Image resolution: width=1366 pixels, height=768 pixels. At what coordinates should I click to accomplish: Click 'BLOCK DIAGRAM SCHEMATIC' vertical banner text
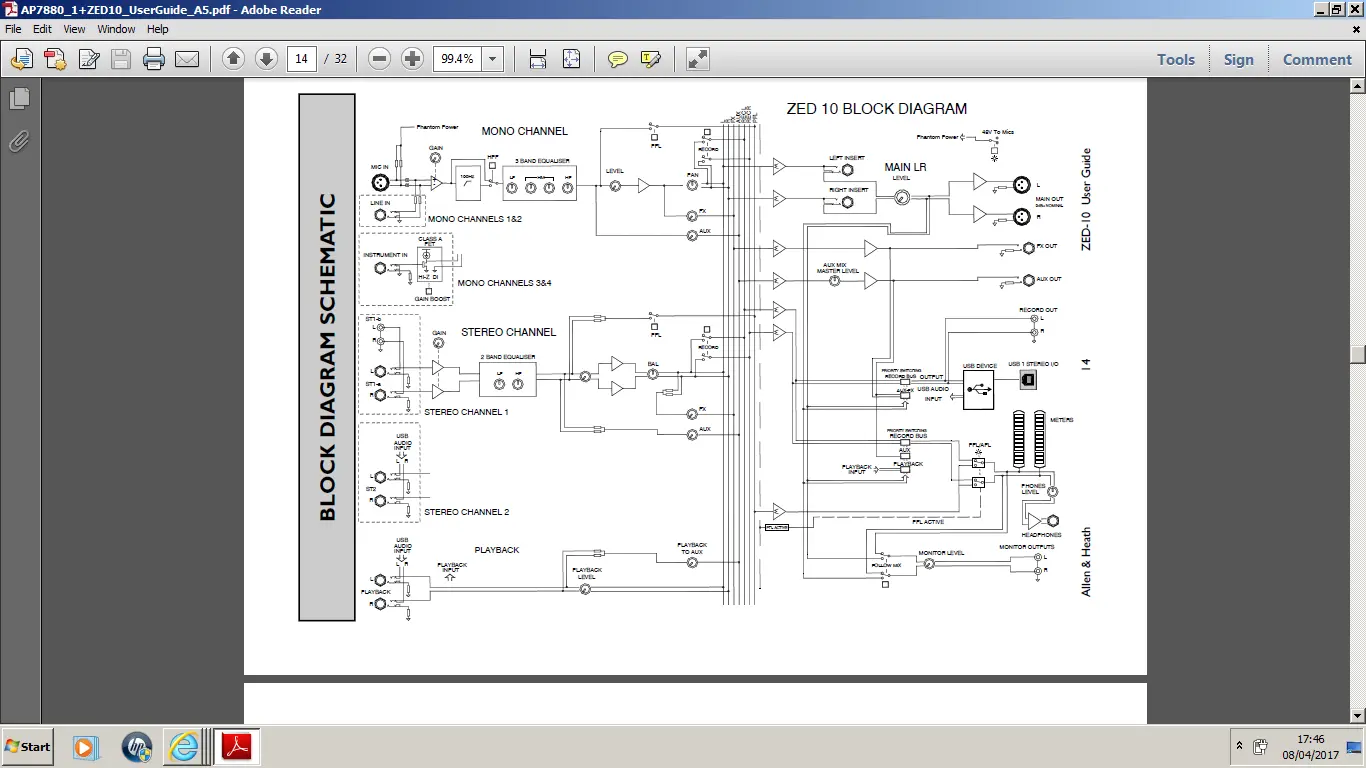pos(327,357)
